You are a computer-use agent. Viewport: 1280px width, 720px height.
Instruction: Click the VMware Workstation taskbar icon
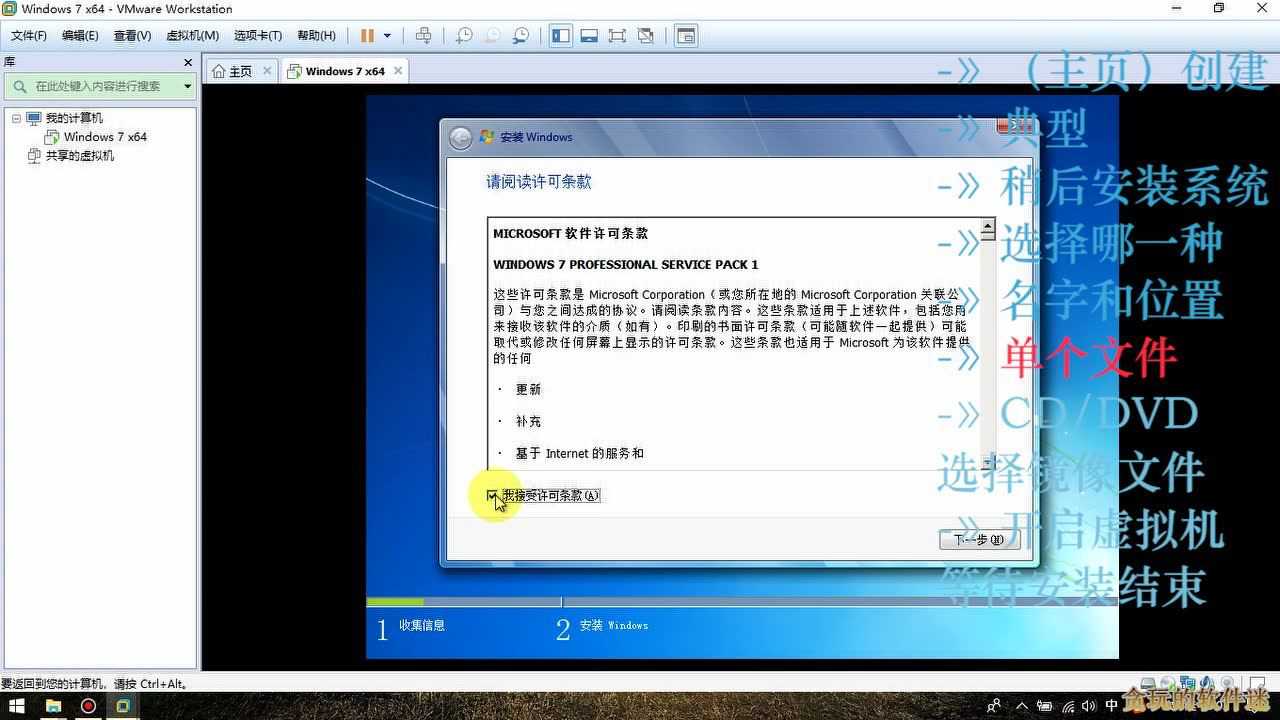[123, 706]
